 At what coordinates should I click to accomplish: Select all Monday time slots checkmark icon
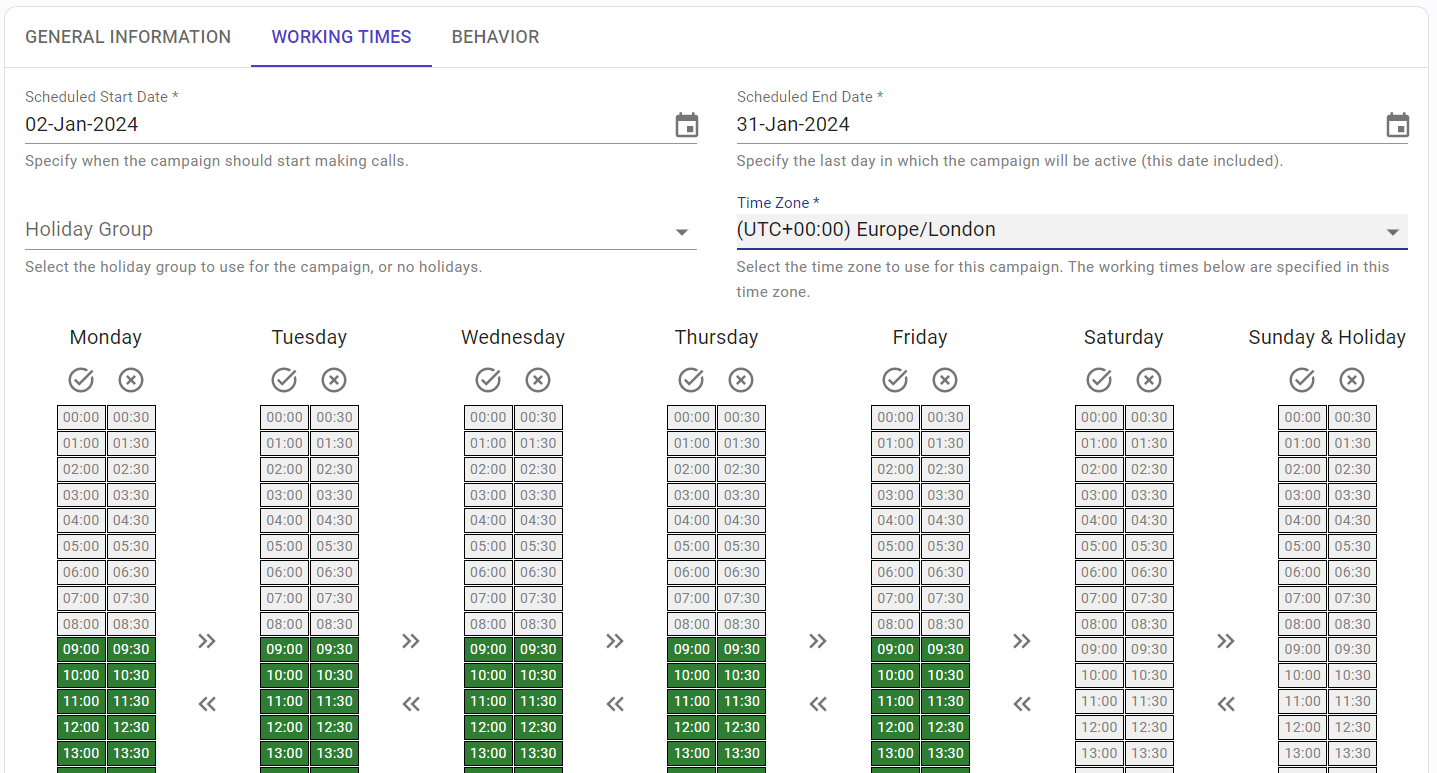(x=81, y=380)
